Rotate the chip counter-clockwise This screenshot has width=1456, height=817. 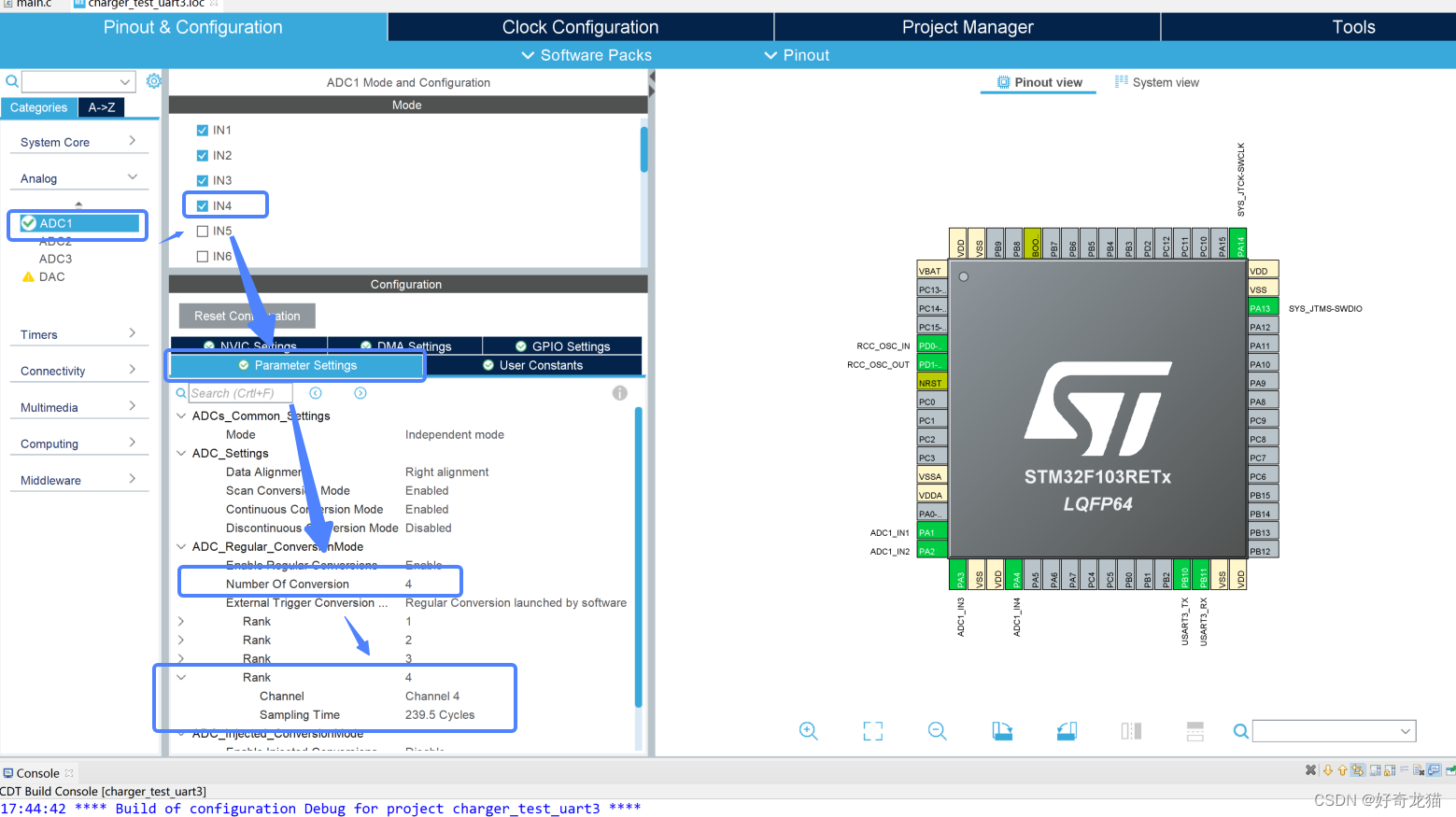click(1067, 731)
